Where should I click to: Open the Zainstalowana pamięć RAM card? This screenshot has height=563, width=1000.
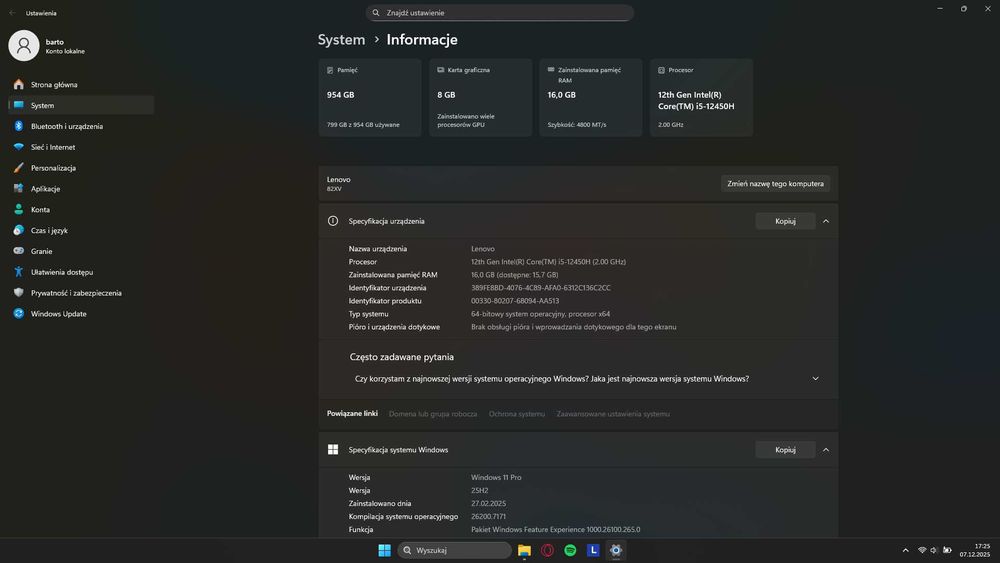tap(591, 98)
